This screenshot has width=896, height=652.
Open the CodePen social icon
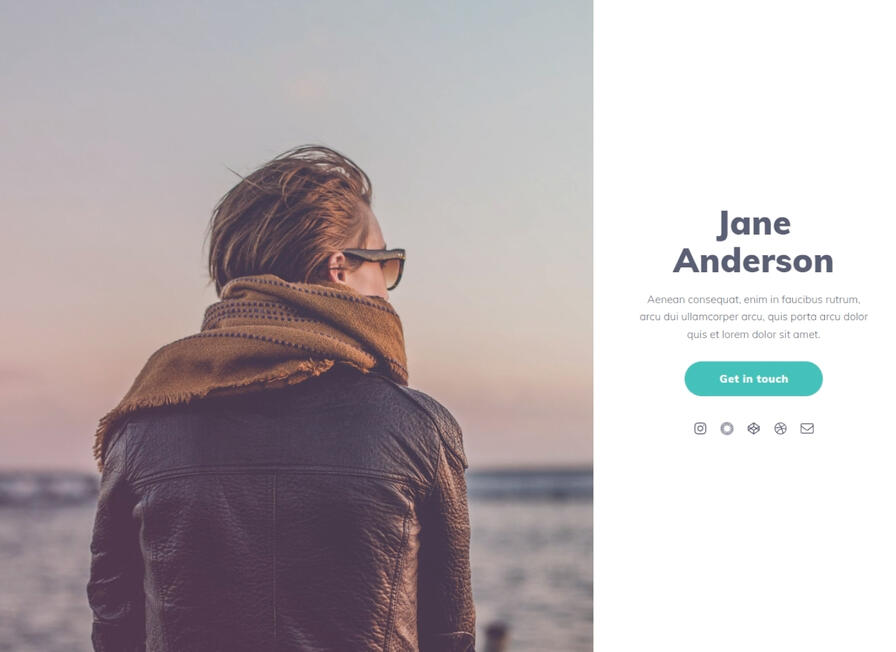point(754,429)
